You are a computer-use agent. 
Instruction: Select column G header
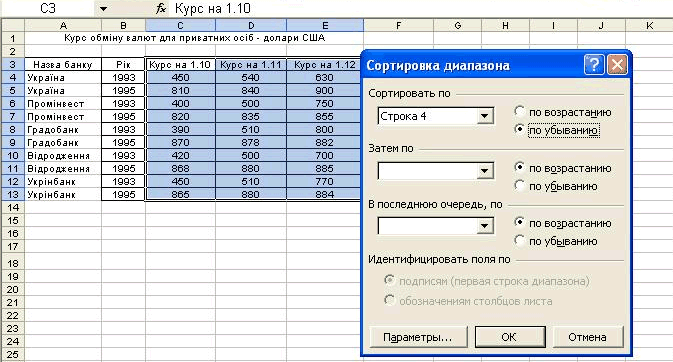(458, 25)
